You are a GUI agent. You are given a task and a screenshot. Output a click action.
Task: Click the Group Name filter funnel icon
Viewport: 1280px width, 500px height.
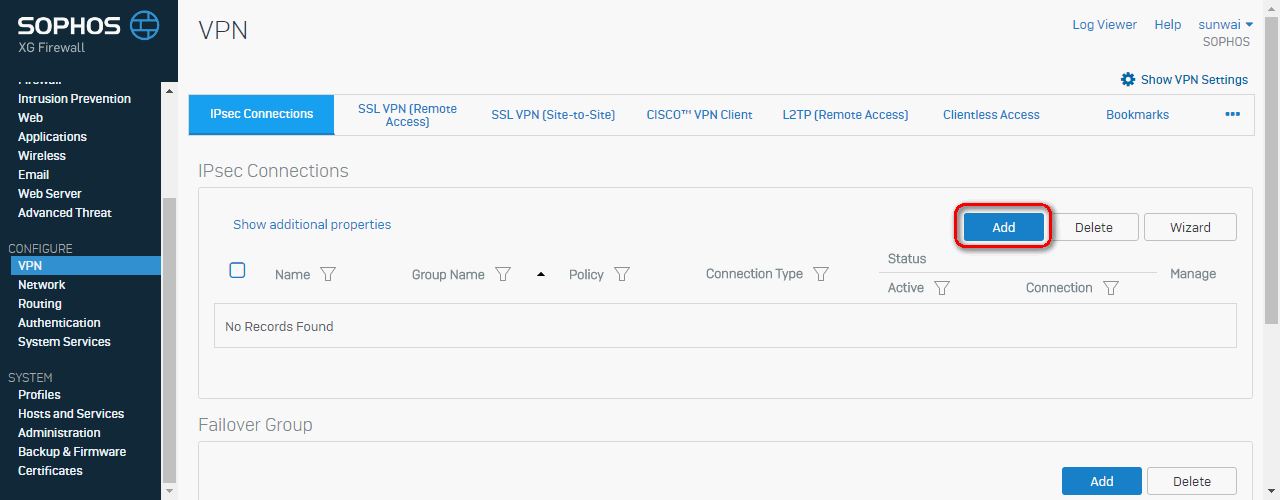tap(503, 274)
